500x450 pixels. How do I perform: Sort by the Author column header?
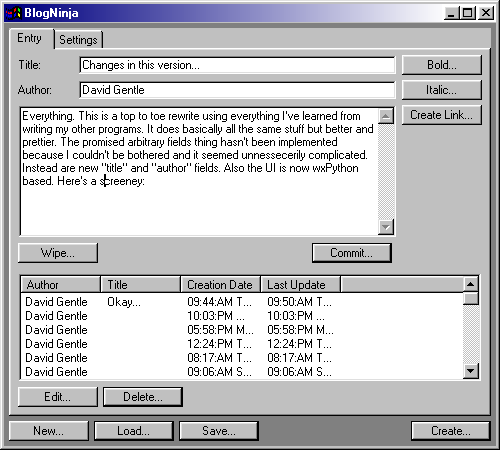click(61, 285)
